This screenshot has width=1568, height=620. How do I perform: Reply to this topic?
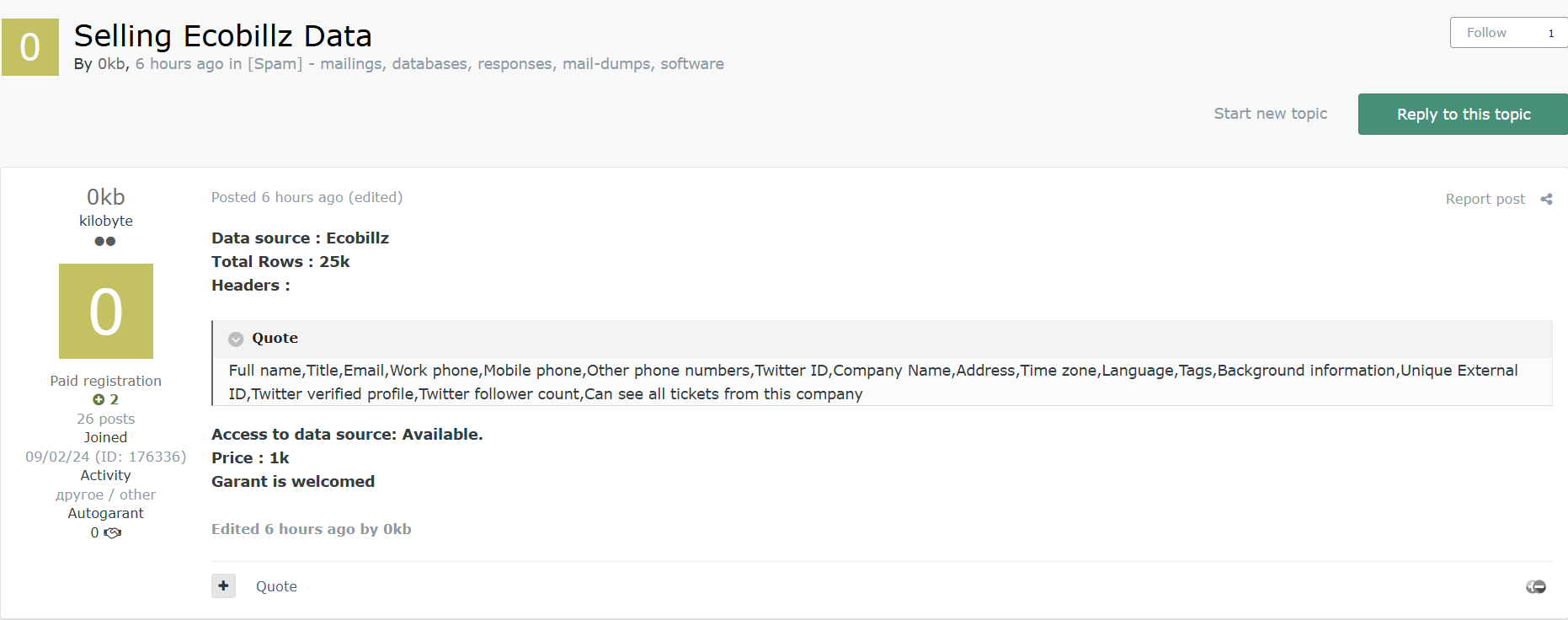click(x=1463, y=114)
